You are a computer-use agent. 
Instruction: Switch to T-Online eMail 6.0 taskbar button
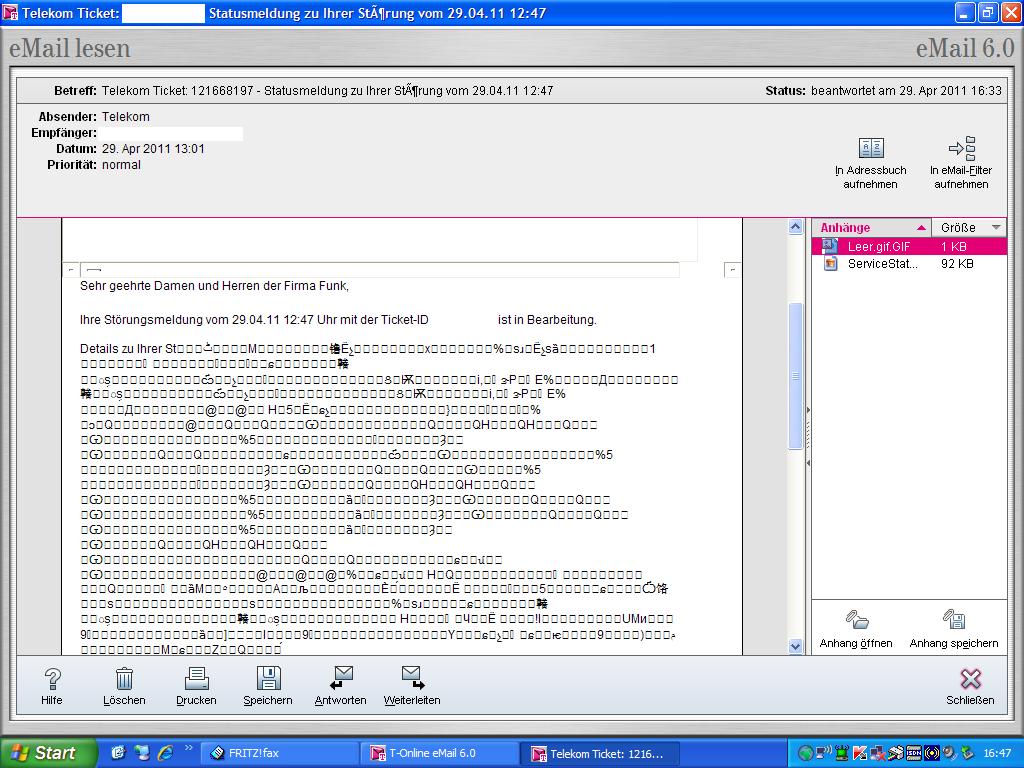click(x=439, y=753)
